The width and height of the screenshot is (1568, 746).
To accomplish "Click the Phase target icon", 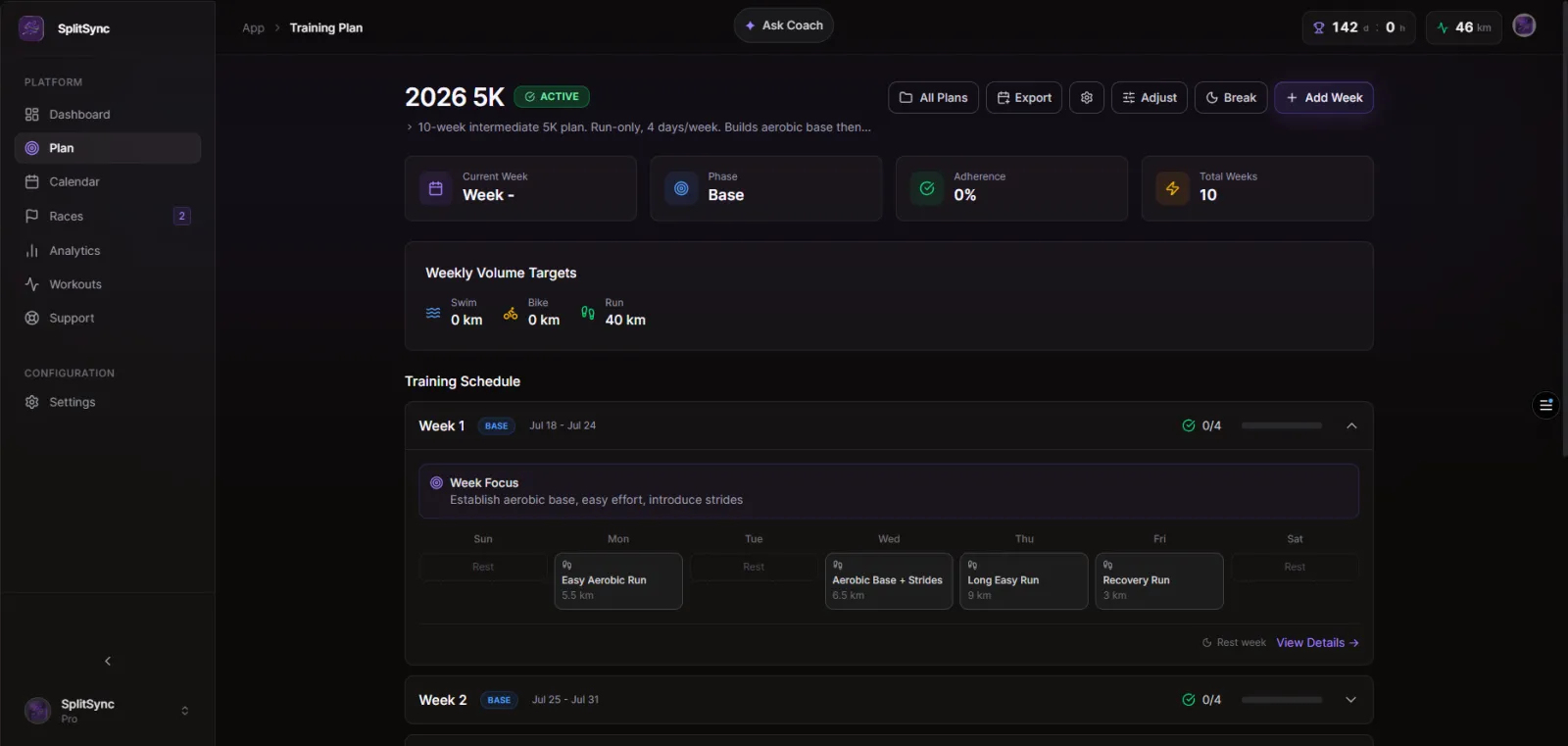I will coord(681,188).
